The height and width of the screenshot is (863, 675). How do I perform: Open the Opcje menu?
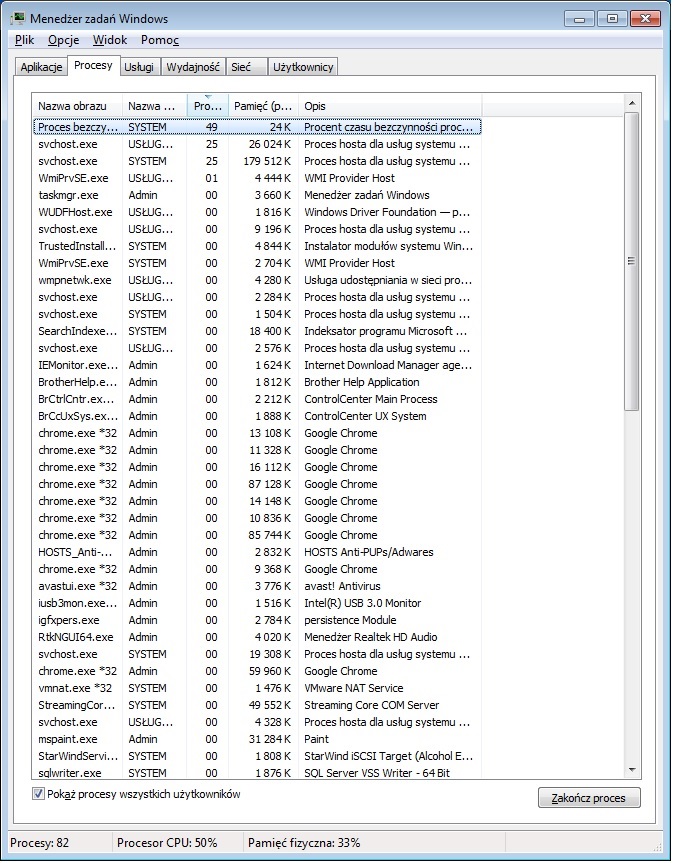[63, 40]
